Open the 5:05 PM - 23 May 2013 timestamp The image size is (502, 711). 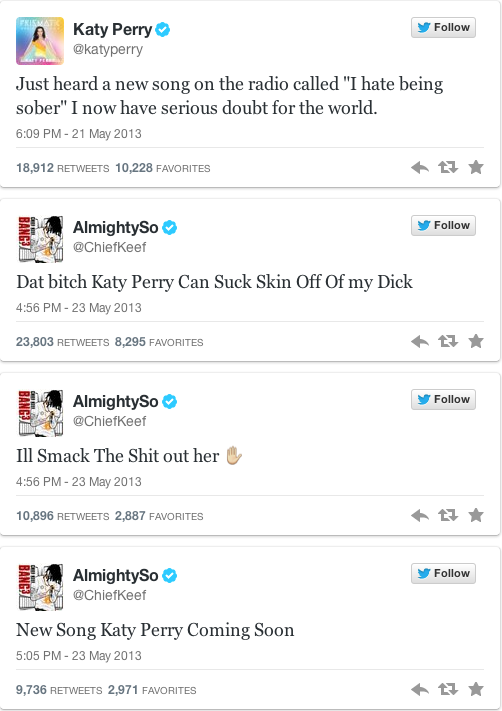pyautogui.click(x=78, y=656)
